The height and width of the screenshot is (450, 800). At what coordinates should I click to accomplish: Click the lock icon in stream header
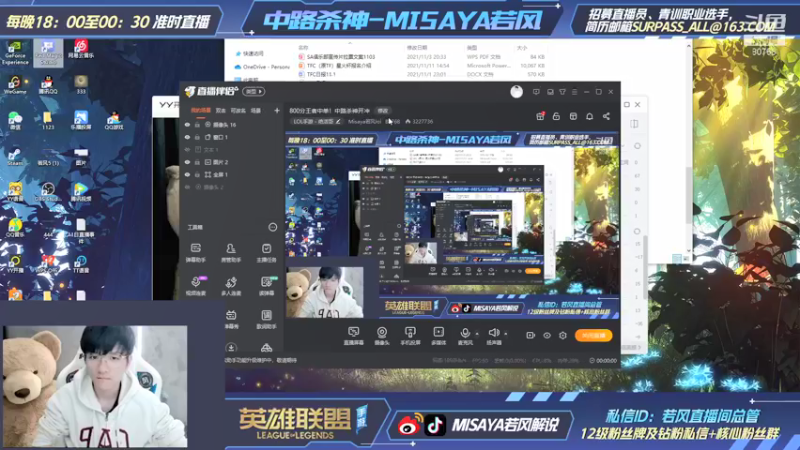click(x=556, y=116)
